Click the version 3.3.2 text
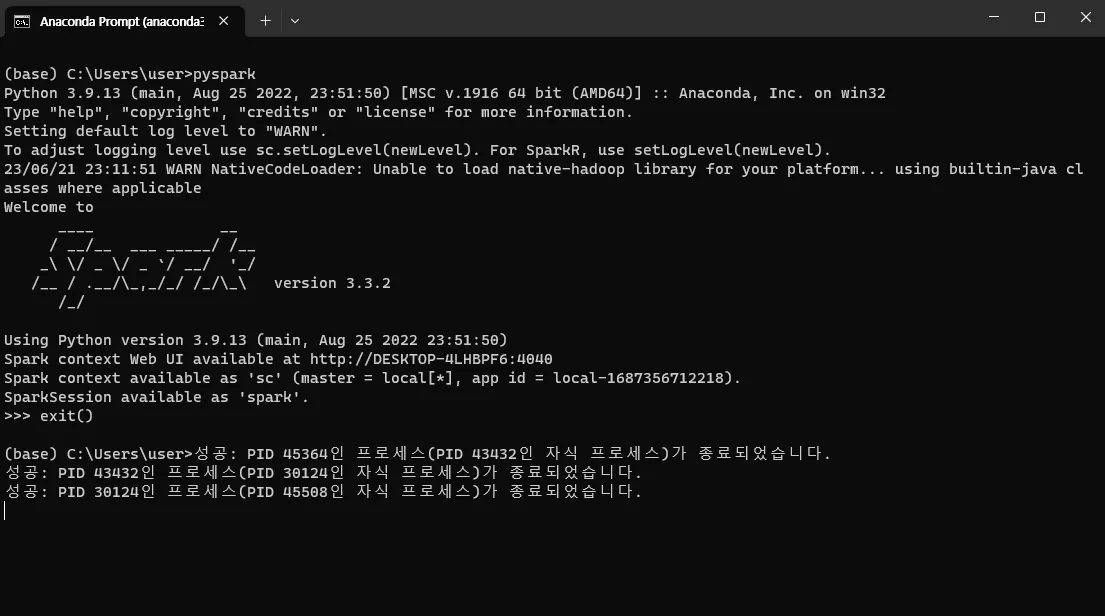Image resolution: width=1105 pixels, height=616 pixels. click(x=332, y=283)
